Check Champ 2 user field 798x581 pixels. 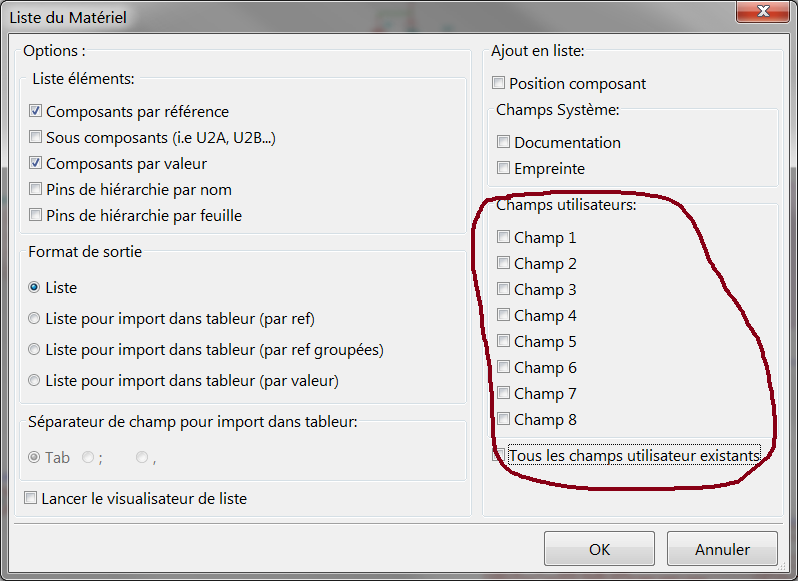(503, 263)
